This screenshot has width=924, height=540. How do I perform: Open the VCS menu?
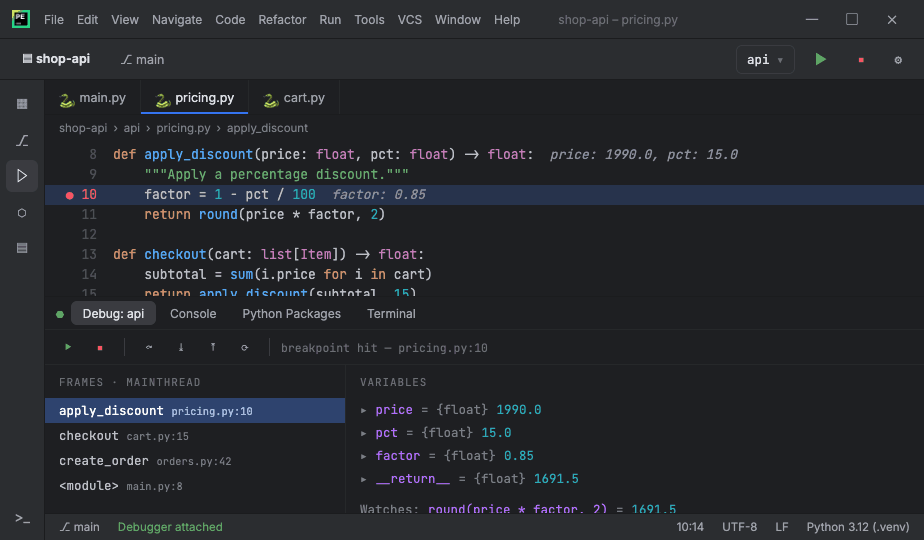(x=410, y=19)
